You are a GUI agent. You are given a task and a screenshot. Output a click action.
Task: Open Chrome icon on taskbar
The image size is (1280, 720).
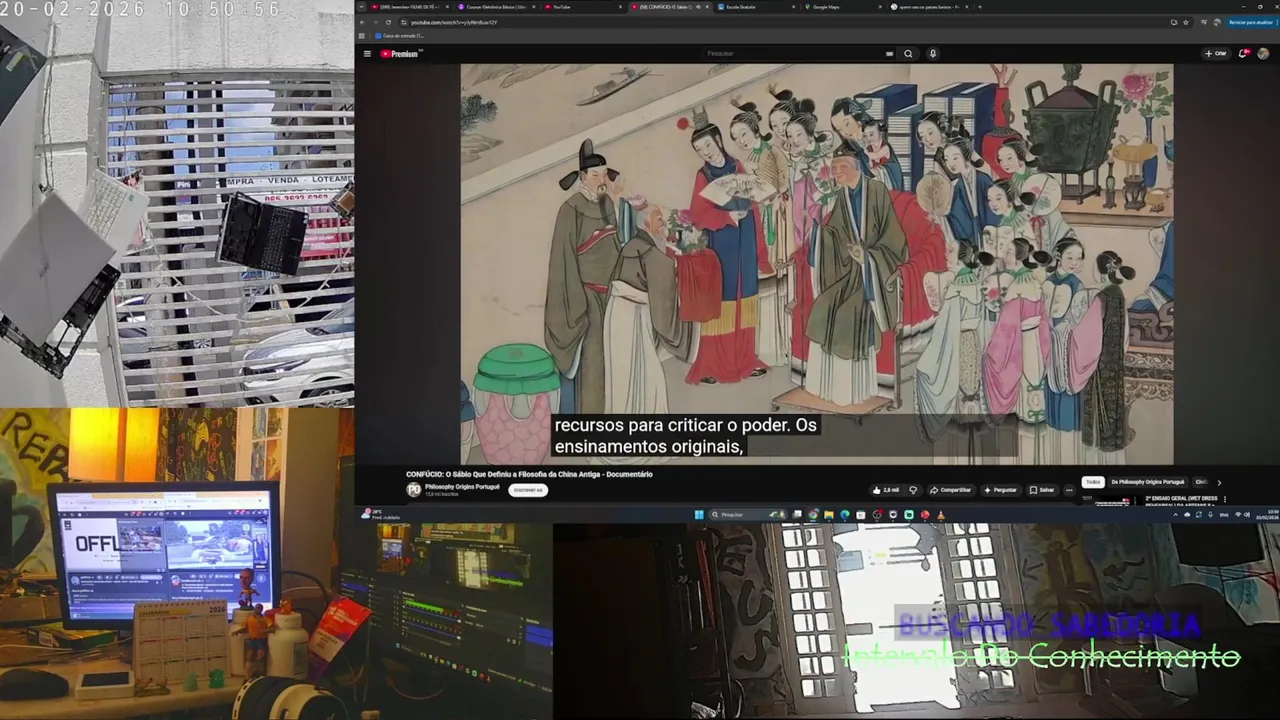click(x=813, y=515)
